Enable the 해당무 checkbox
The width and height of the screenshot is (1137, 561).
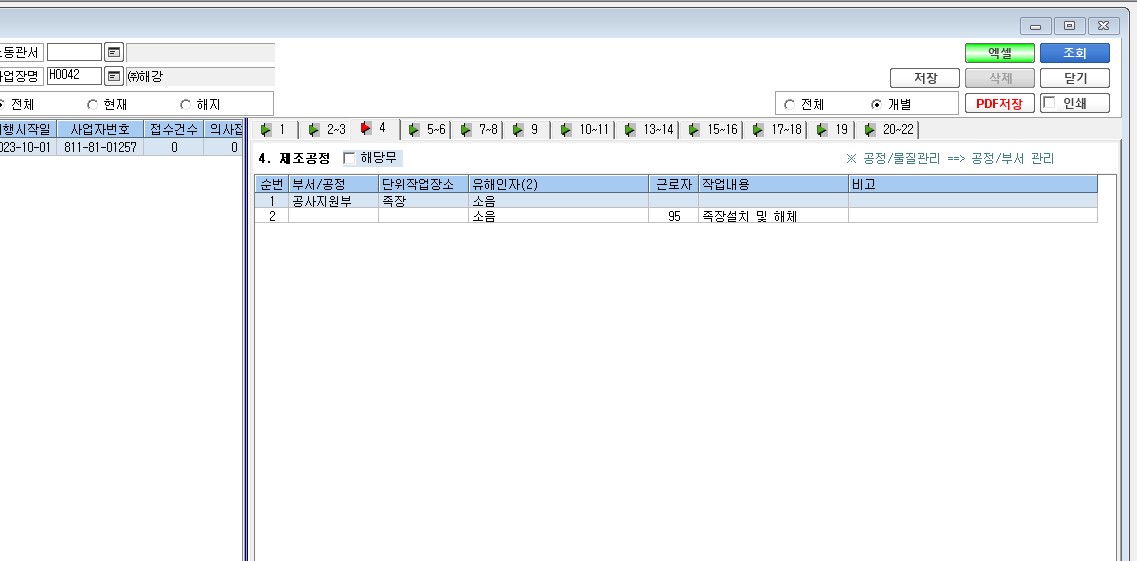coord(350,158)
